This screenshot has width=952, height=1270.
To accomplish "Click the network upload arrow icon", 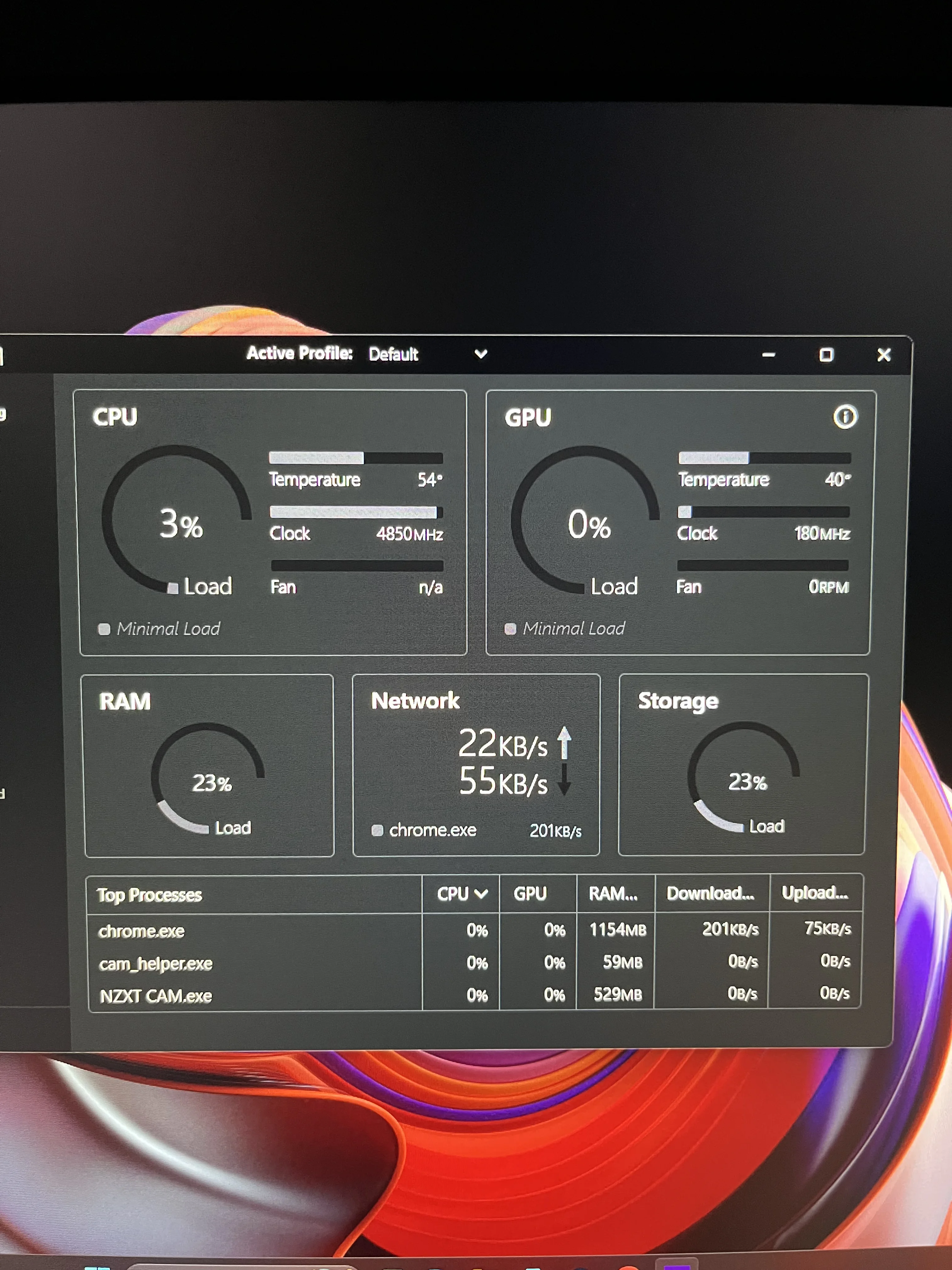I will (x=564, y=743).
